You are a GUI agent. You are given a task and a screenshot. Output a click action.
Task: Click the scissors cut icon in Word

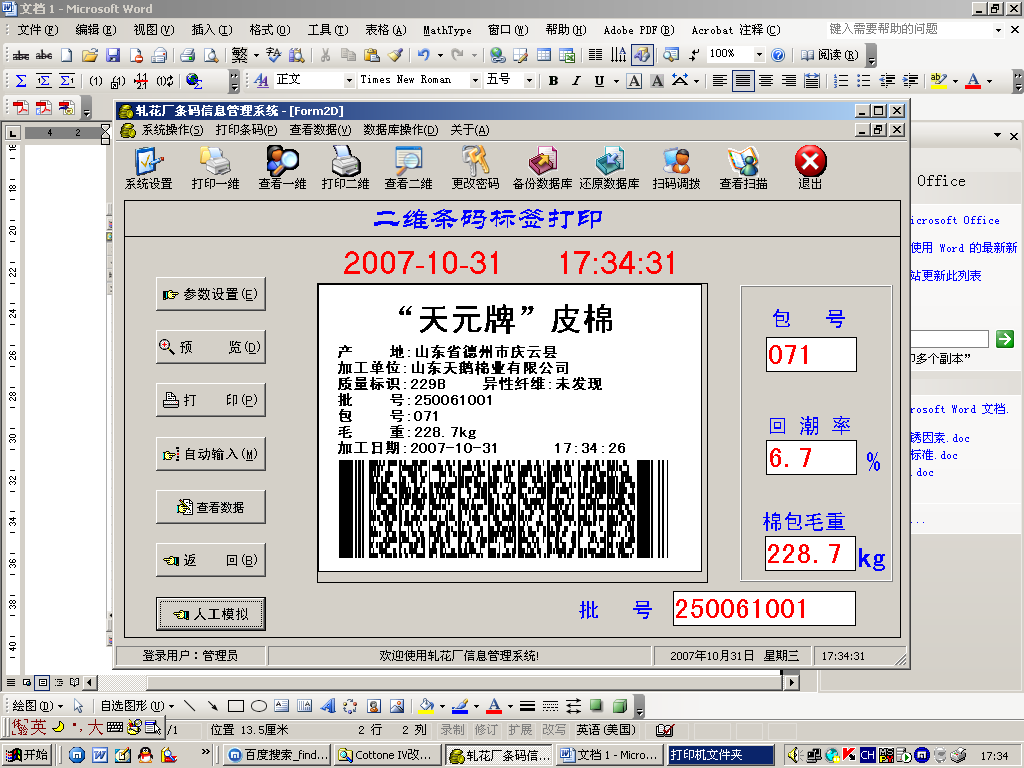325,55
